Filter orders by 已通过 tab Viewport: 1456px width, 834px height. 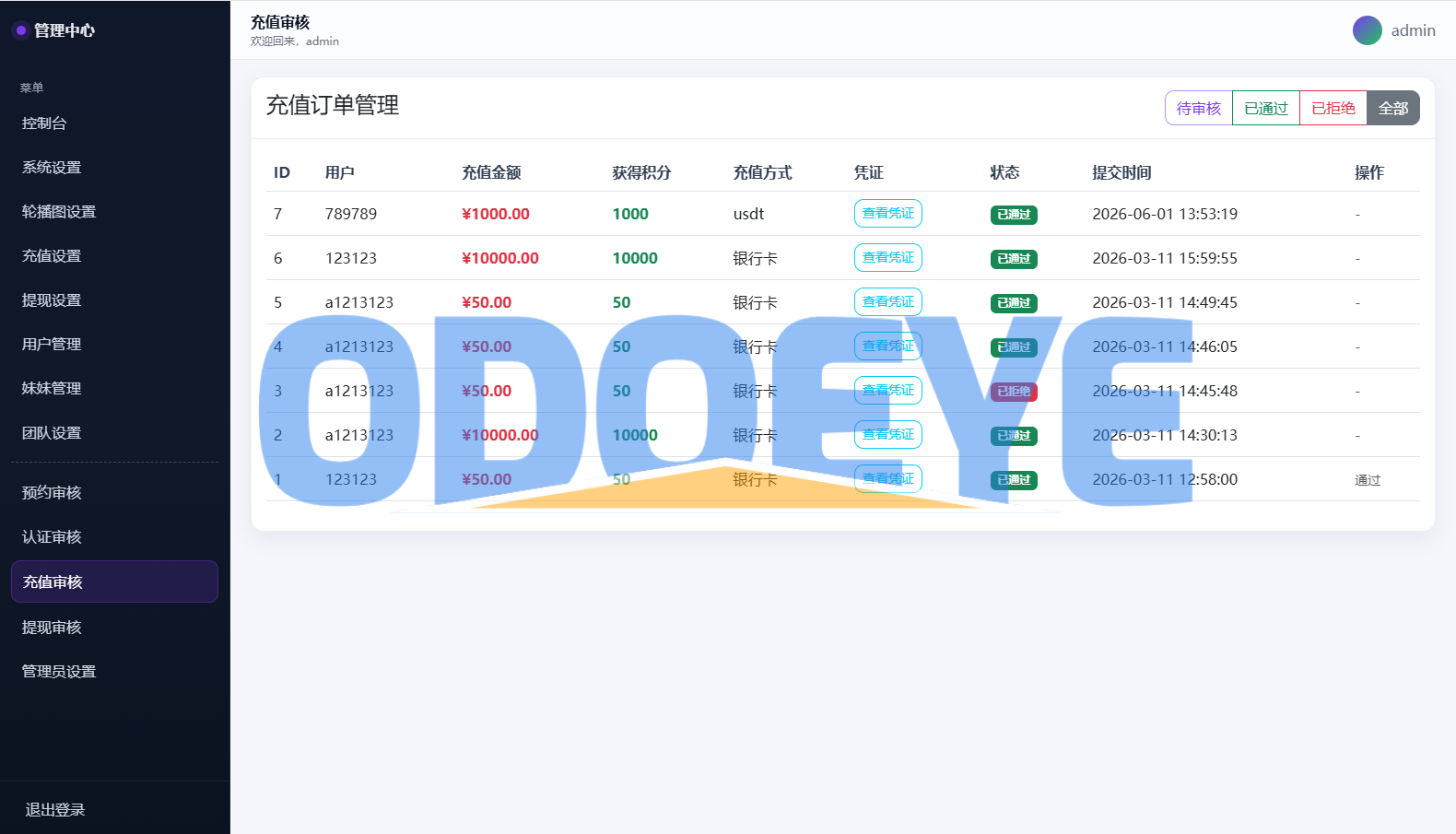pos(1266,108)
